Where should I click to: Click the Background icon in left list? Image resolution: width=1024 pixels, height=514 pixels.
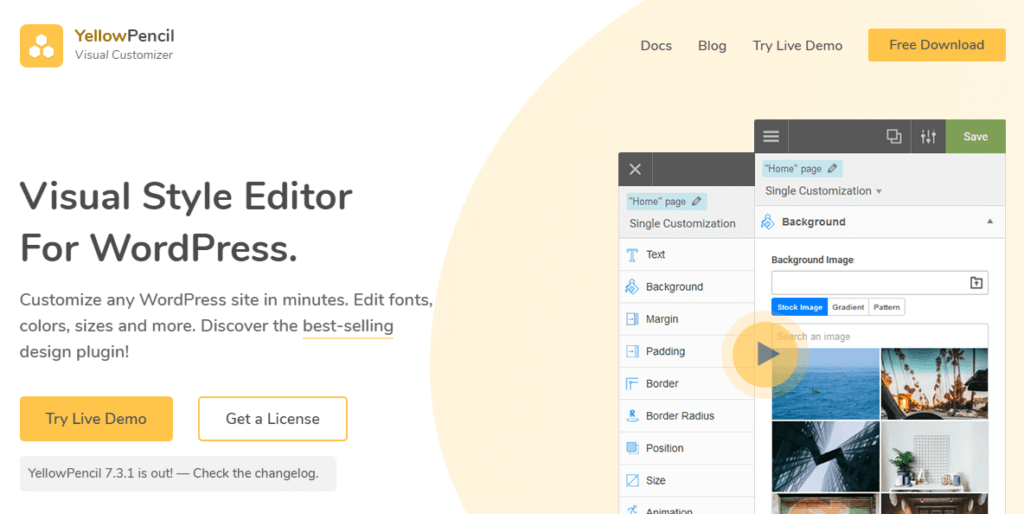pyautogui.click(x=632, y=287)
